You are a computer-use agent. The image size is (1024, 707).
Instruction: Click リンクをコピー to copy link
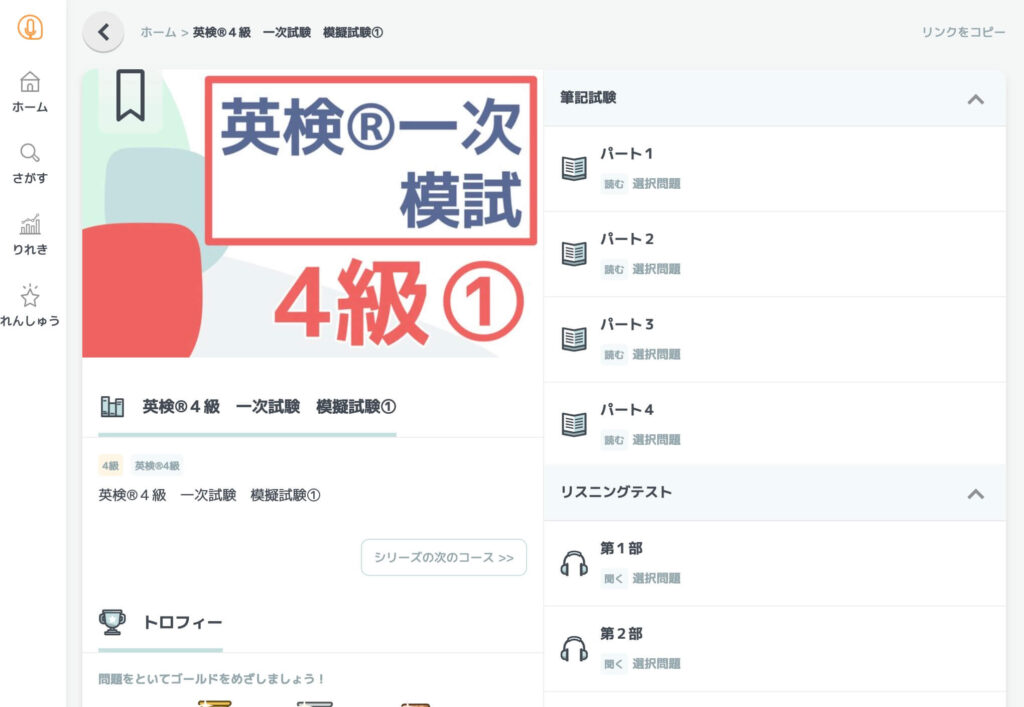(x=963, y=32)
